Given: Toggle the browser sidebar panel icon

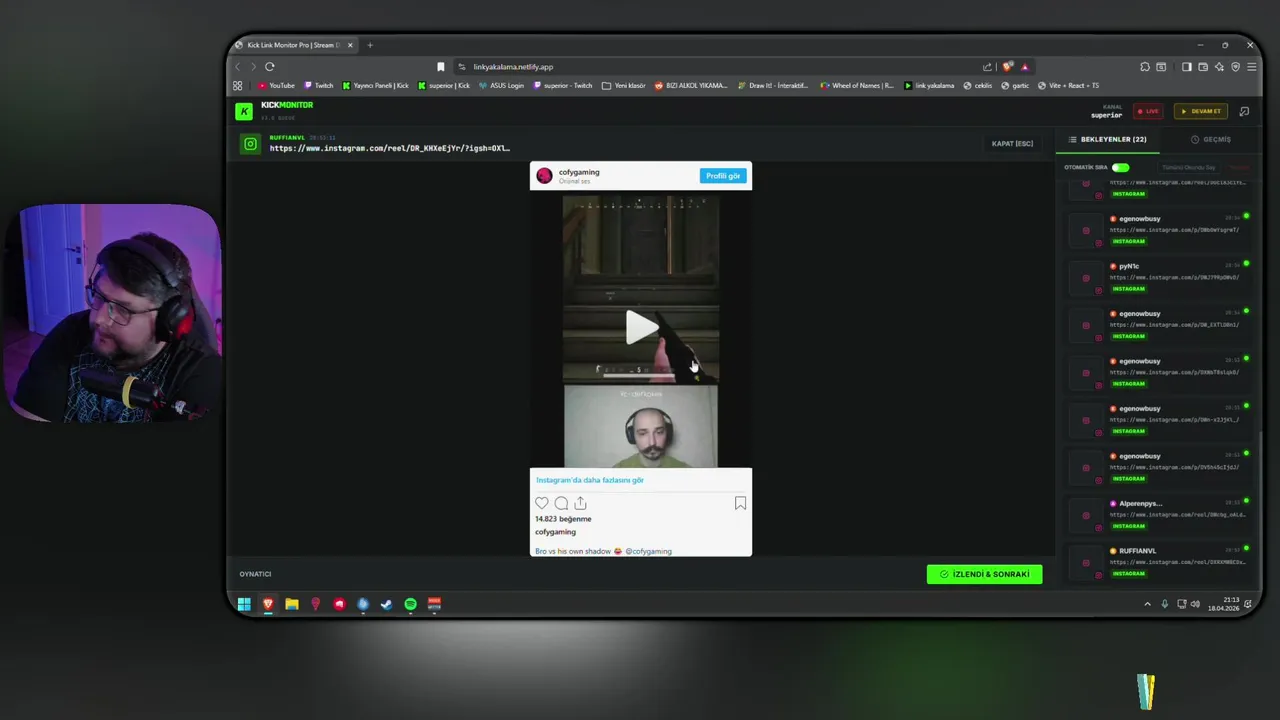Looking at the screenshot, I should 1186,67.
